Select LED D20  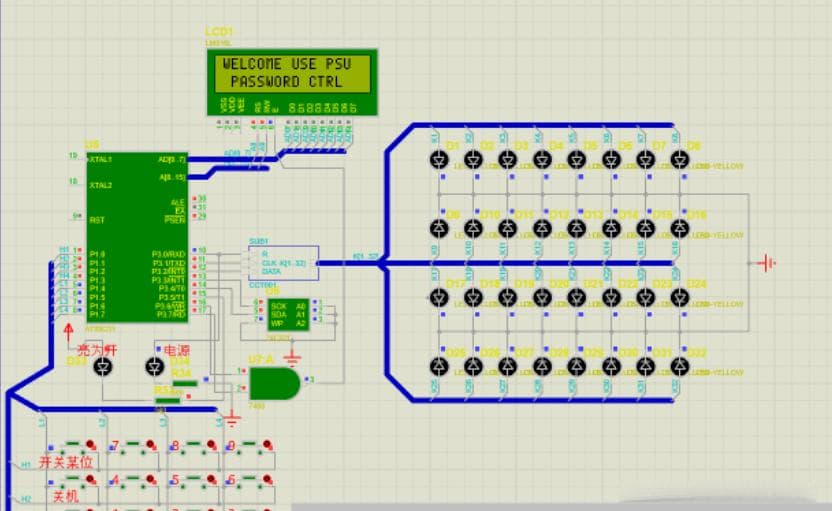[x=542, y=298]
